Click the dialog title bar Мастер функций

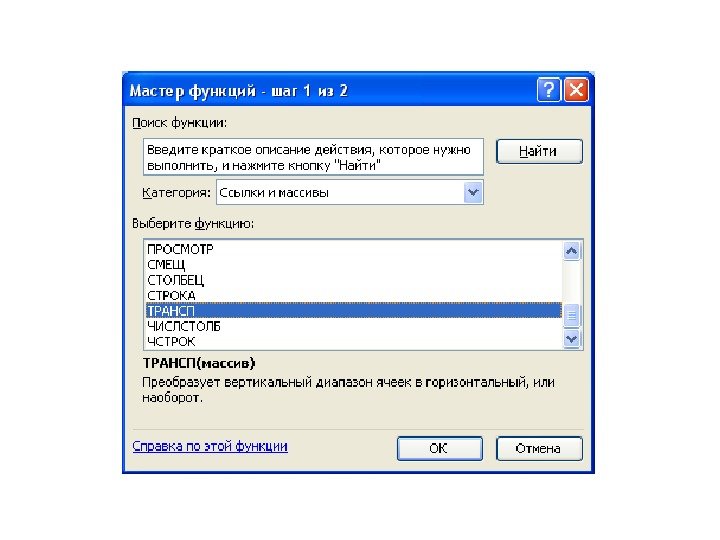coord(331,90)
